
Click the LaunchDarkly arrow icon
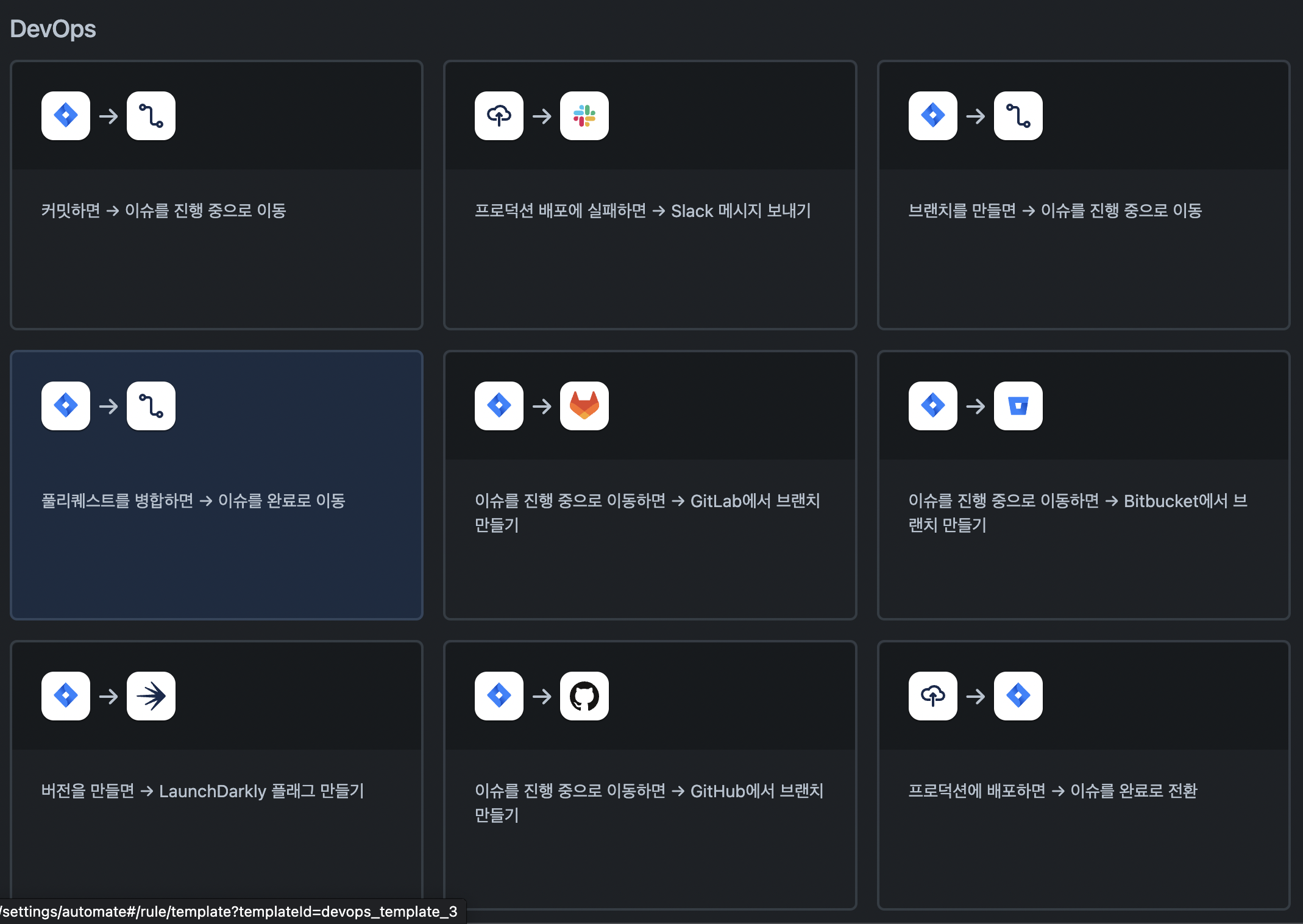point(151,696)
